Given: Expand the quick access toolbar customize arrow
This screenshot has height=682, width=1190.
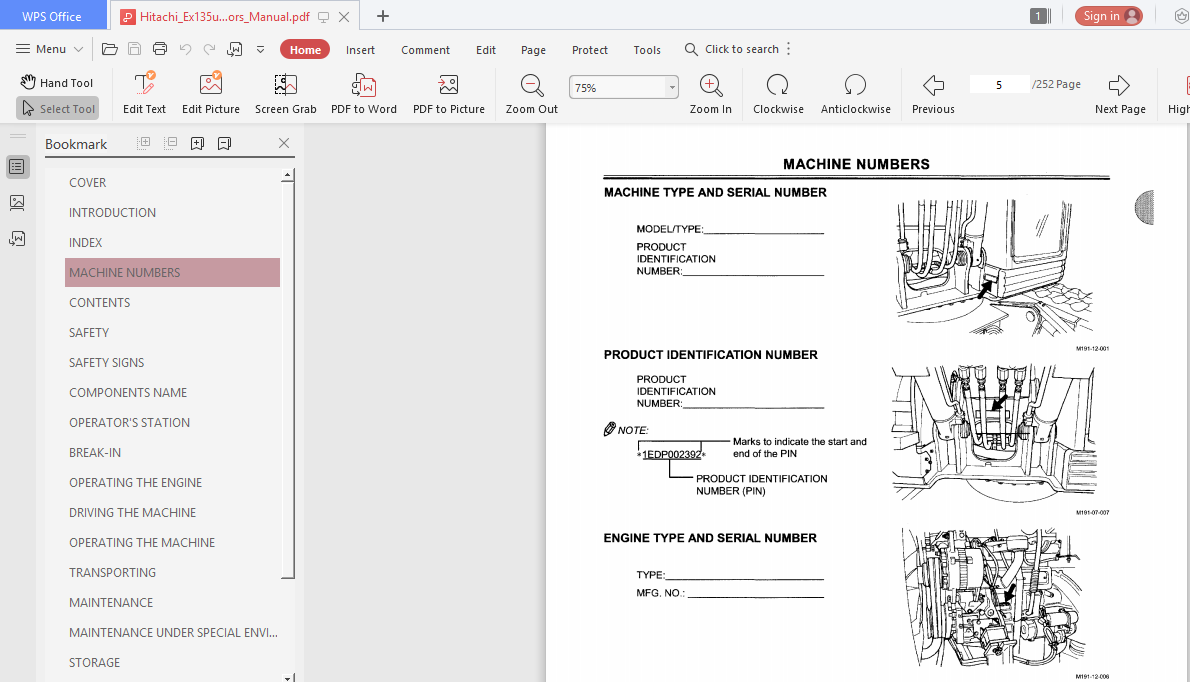Looking at the screenshot, I should coord(260,49).
